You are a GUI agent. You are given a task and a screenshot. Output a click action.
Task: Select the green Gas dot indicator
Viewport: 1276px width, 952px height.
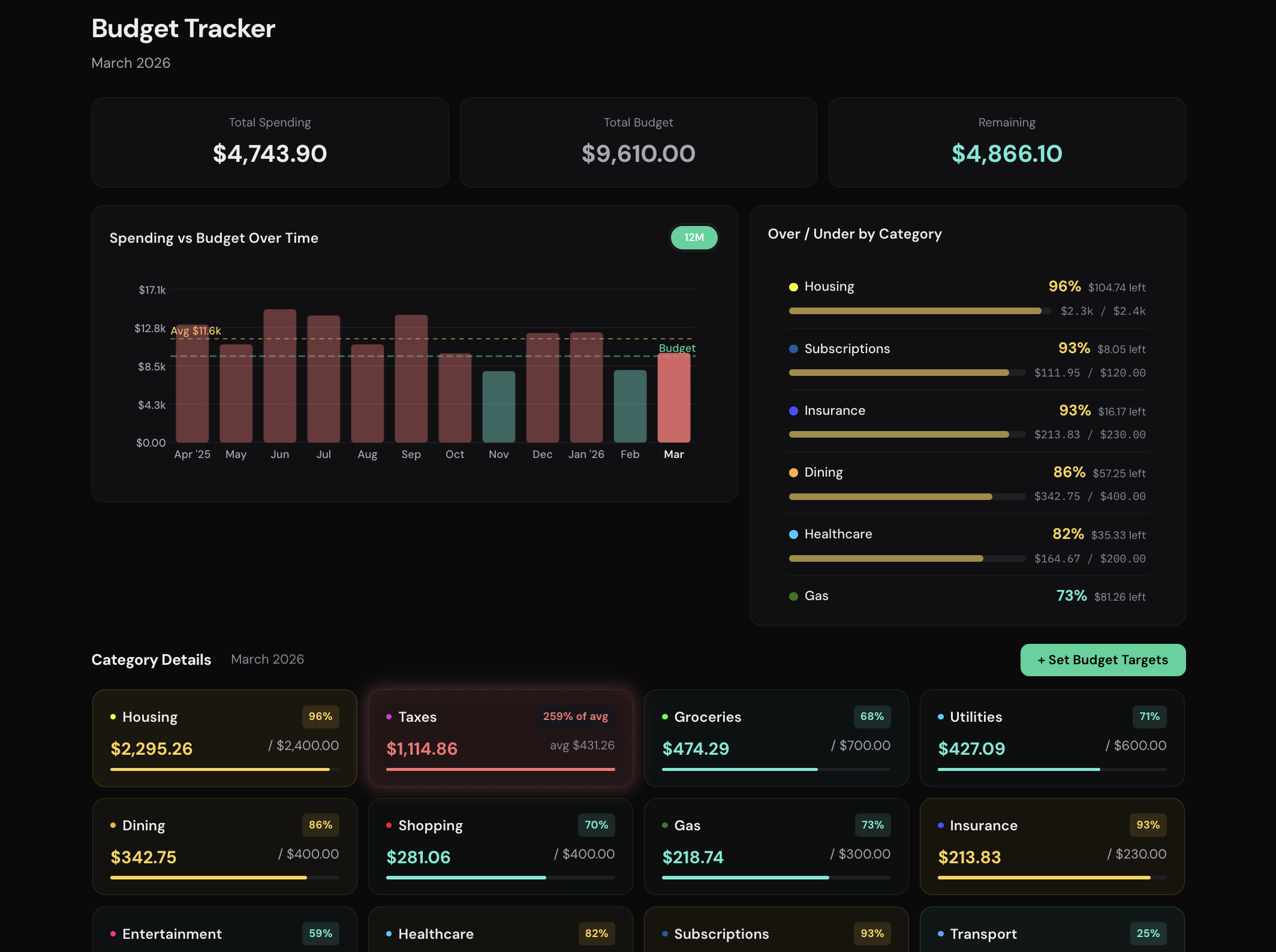click(x=793, y=596)
